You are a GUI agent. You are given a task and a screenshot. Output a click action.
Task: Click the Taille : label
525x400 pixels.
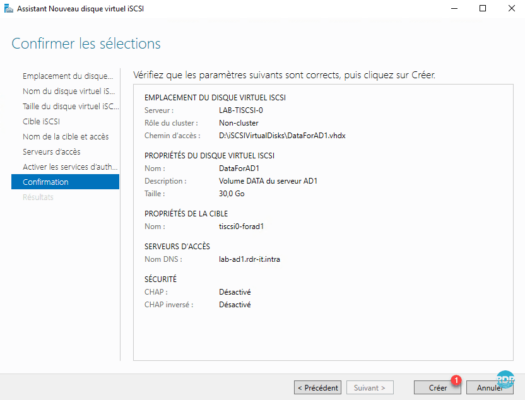tap(154, 193)
